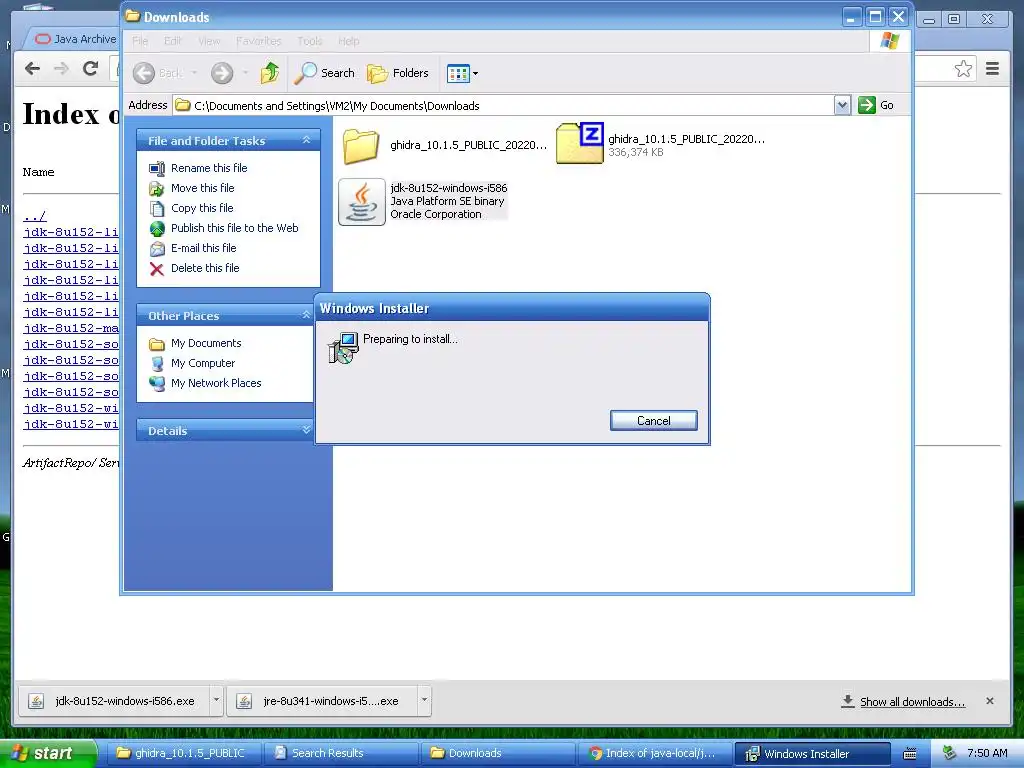Open My Computer from Other Places
Viewport: 1024px width, 768px height.
[203, 363]
